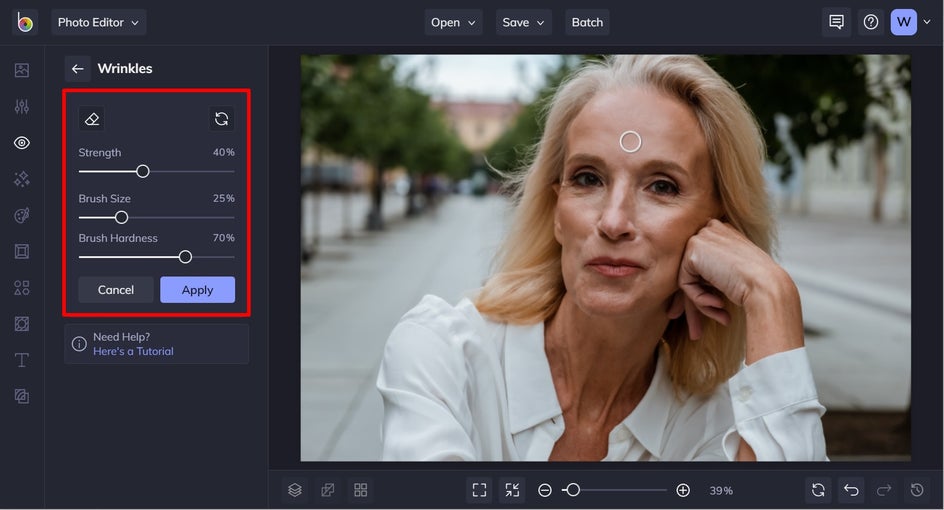Open the help question mark icon

coord(871,22)
